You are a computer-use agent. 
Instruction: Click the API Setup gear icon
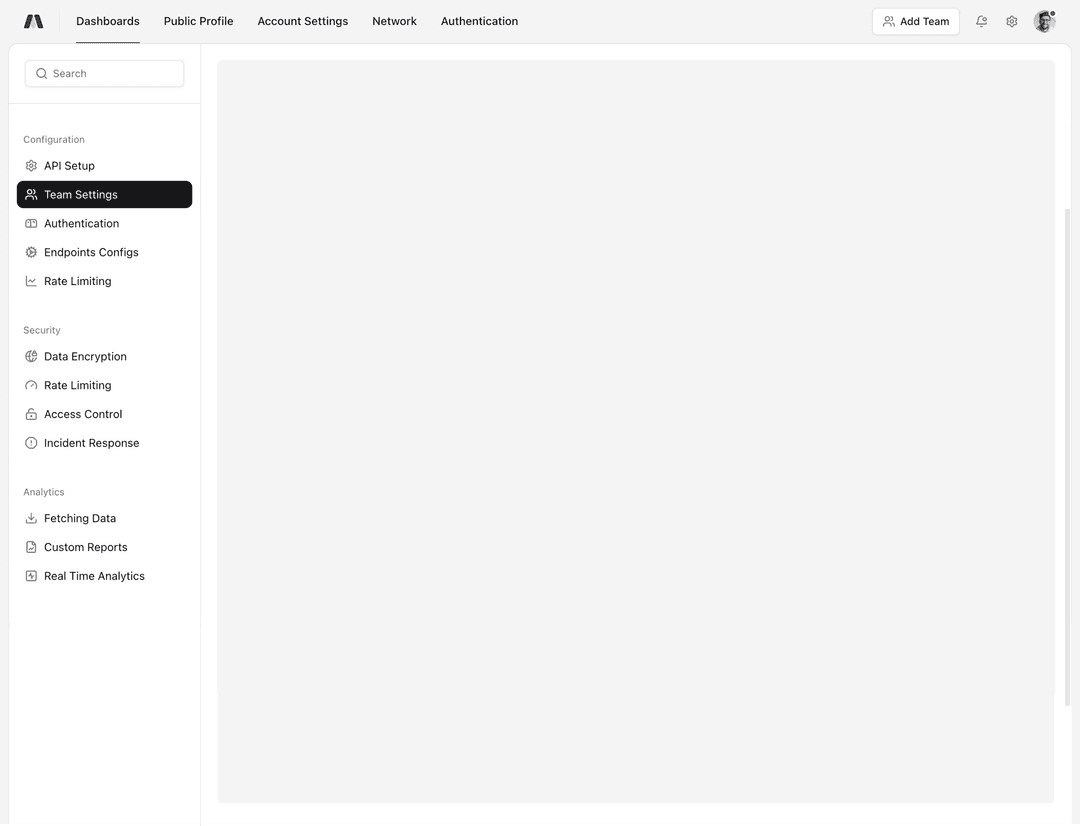pyautogui.click(x=31, y=165)
